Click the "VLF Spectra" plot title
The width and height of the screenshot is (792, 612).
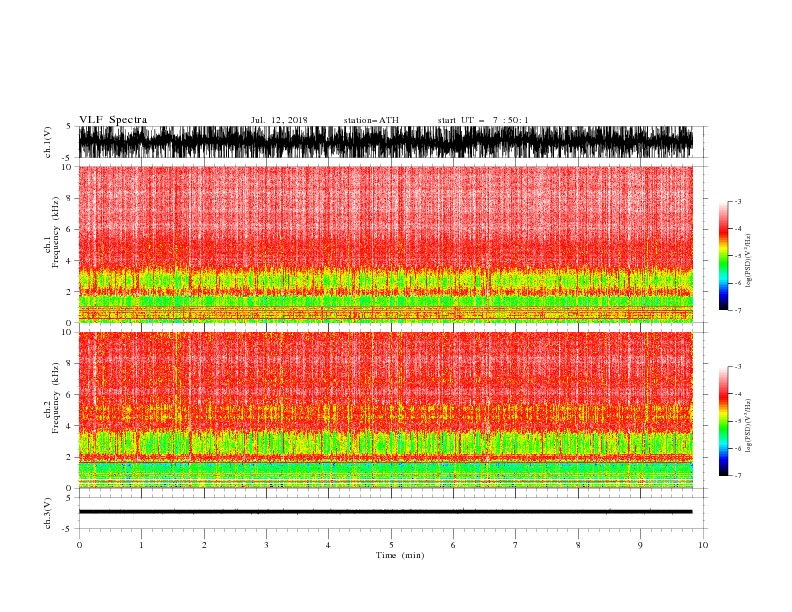coord(113,120)
